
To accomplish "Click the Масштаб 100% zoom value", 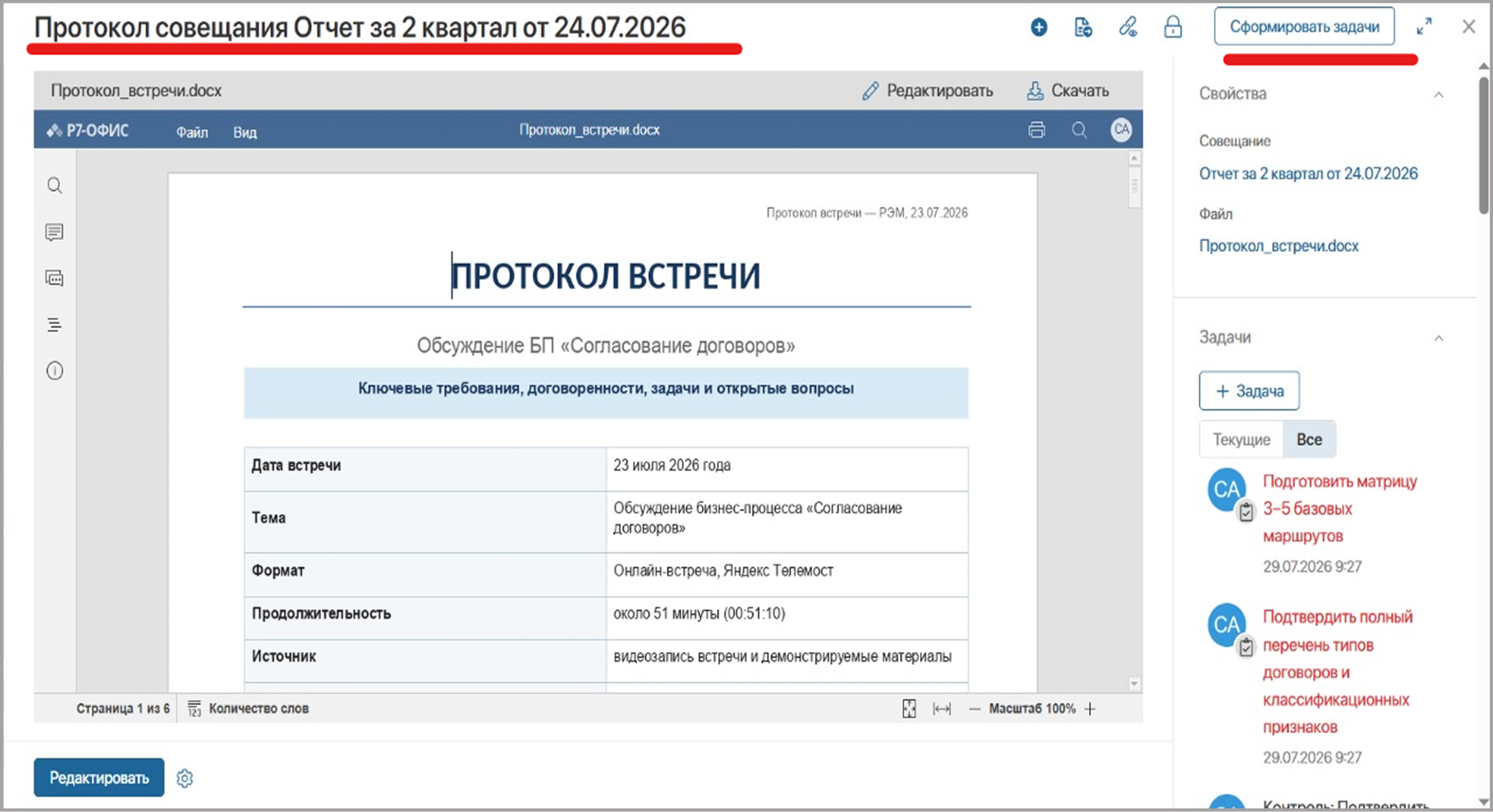I will point(1032,708).
